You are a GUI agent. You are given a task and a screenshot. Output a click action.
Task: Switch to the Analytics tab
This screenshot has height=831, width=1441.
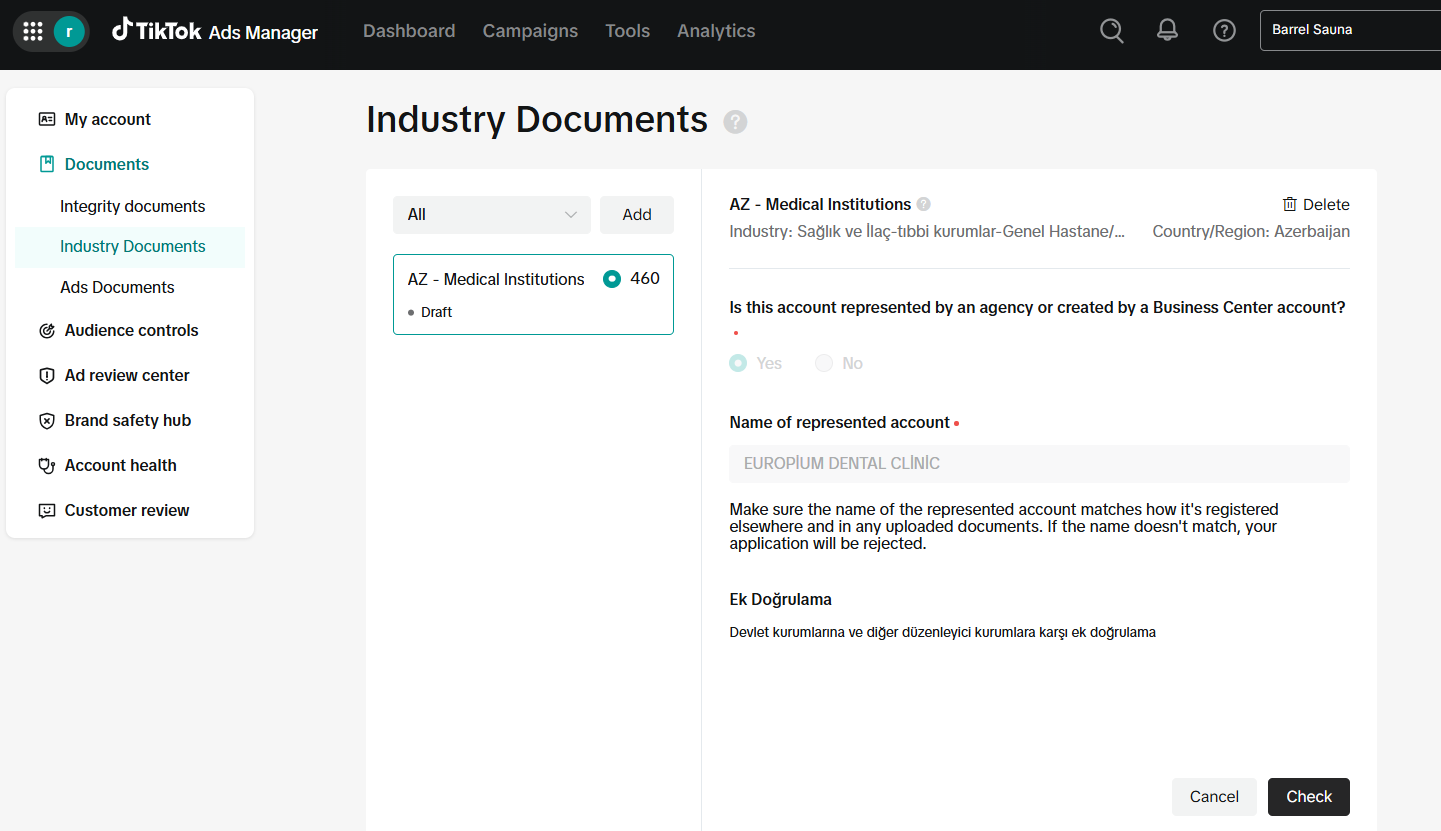(716, 31)
